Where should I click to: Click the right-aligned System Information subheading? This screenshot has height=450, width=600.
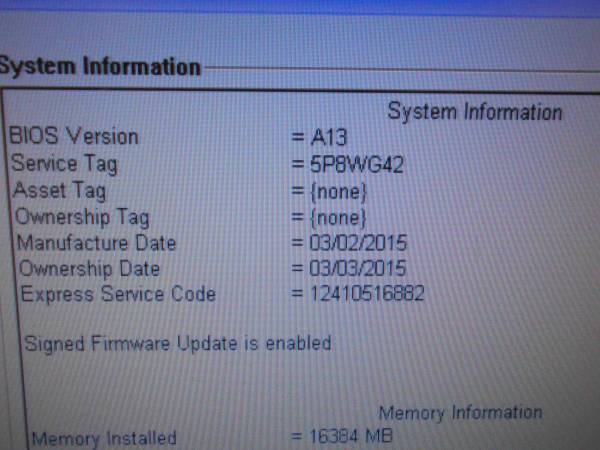coord(474,111)
